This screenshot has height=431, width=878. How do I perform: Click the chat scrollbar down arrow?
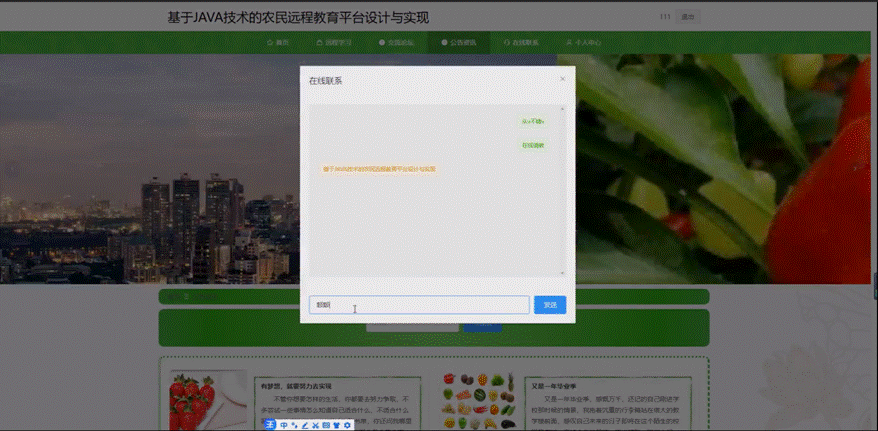coord(563,273)
